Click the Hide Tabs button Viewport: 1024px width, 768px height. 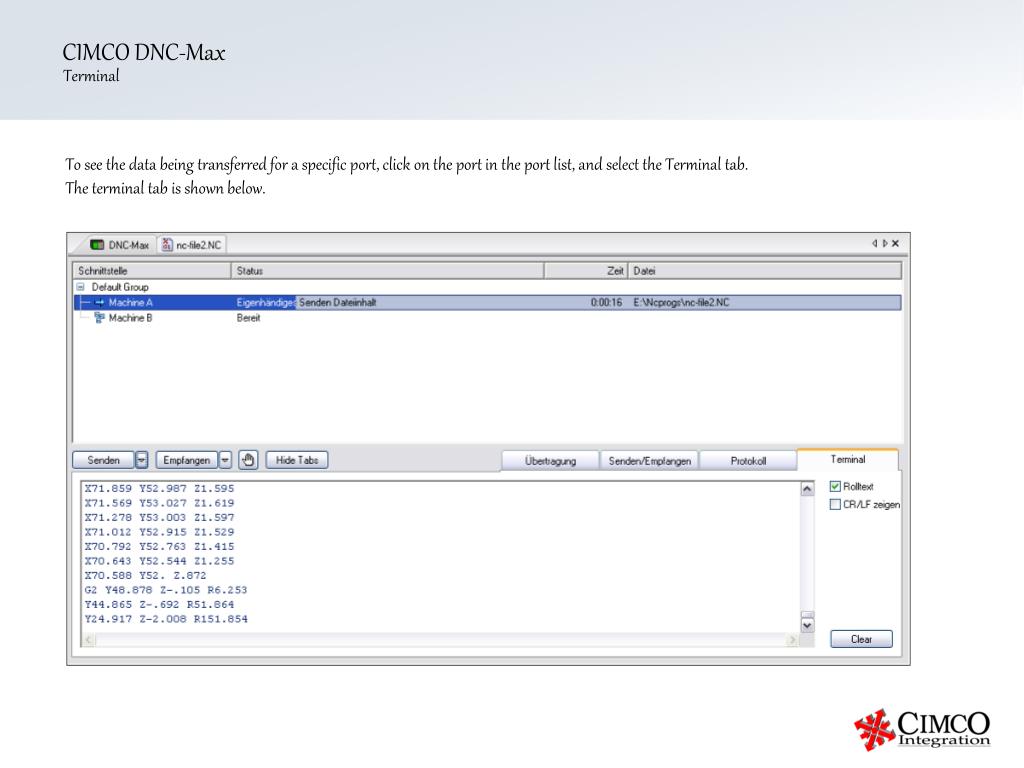[296, 460]
